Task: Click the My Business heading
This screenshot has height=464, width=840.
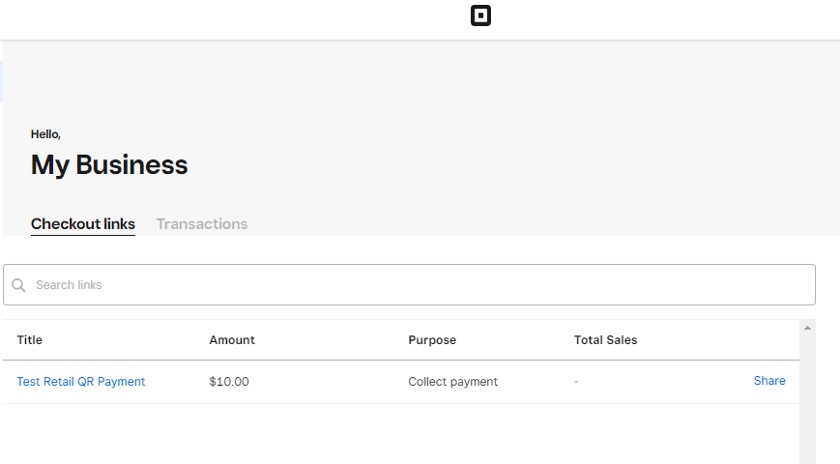Action: coord(109,165)
